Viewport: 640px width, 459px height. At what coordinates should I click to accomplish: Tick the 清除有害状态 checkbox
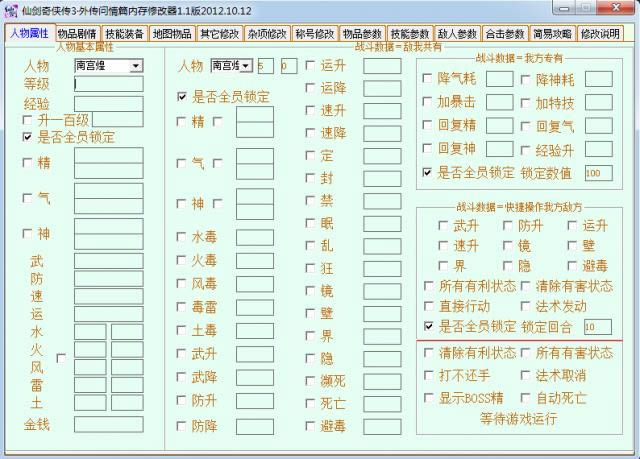[526, 286]
